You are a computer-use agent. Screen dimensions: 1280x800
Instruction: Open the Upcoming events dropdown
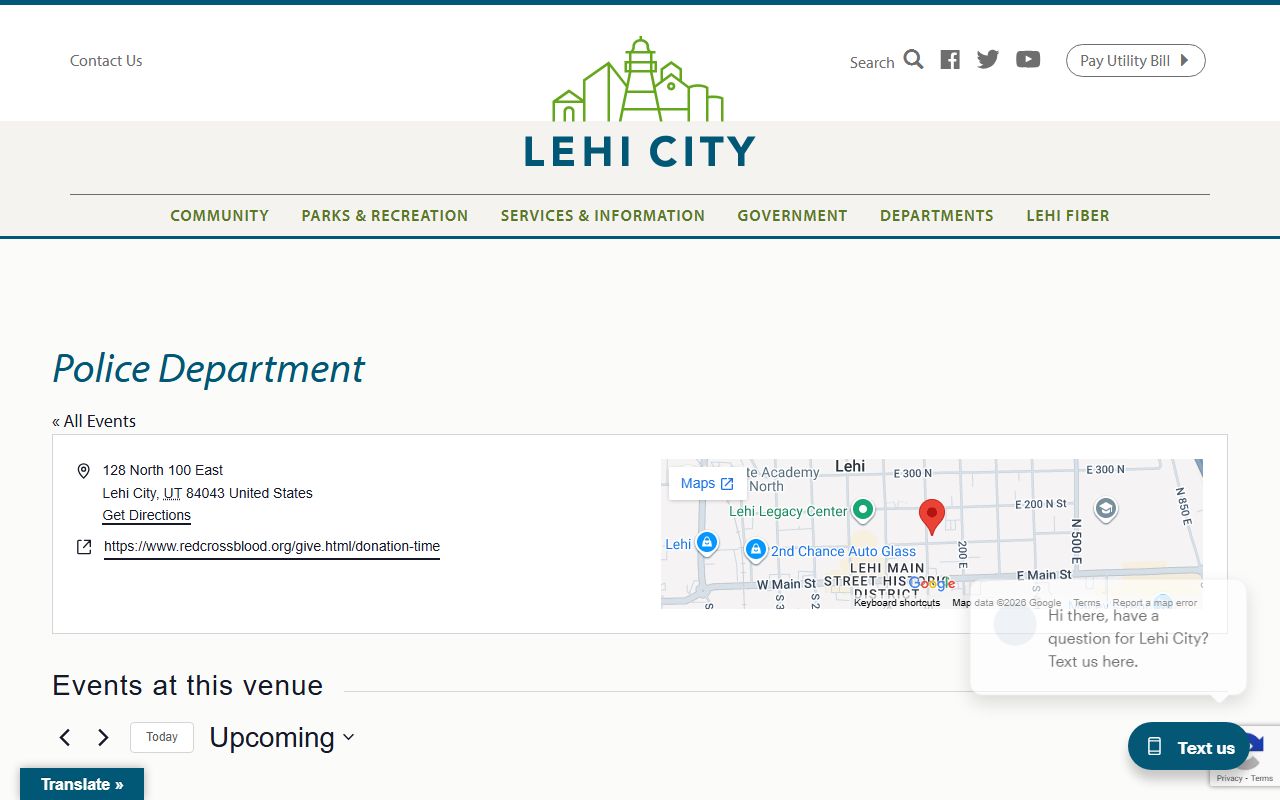pyautogui.click(x=281, y=738)
